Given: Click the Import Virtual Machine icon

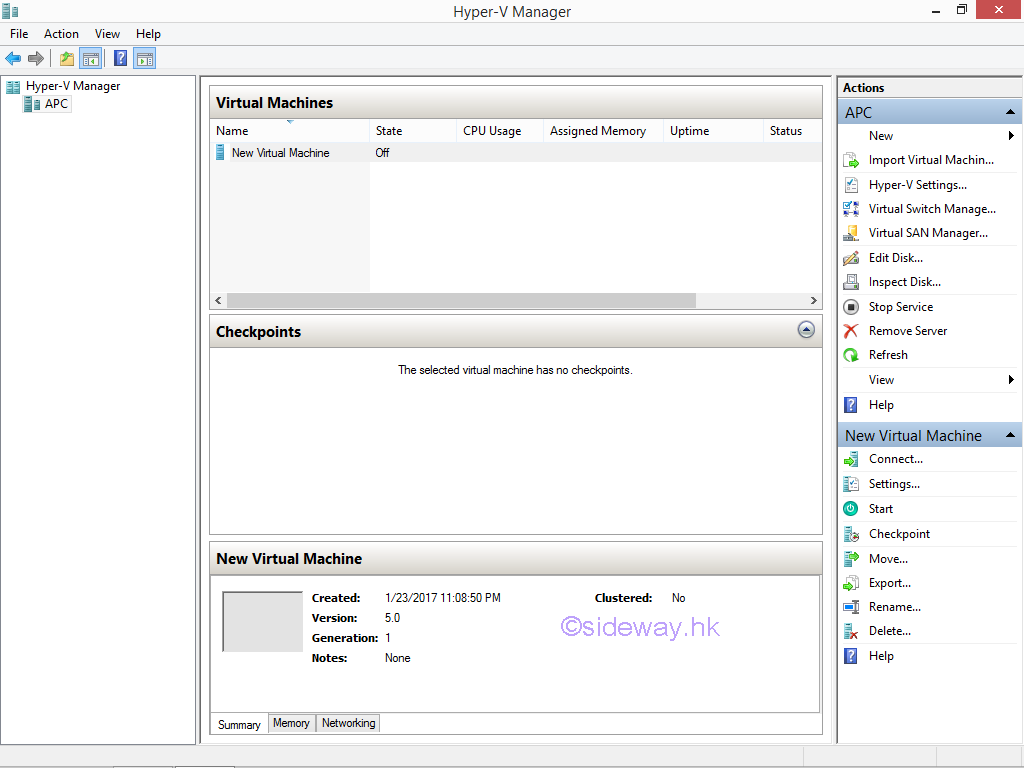Looking at the screenshot, I should click(851, 160).
